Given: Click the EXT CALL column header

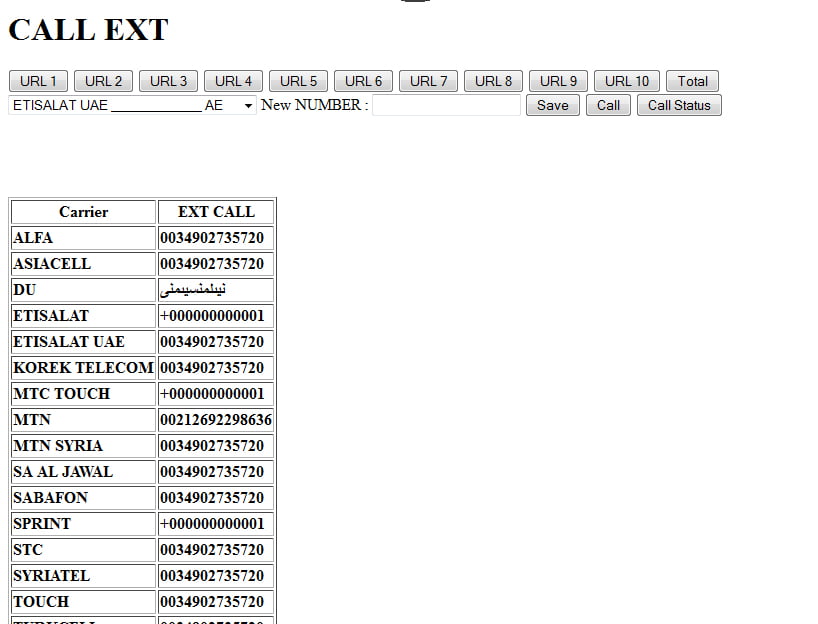Looking at the screenshot, I should point(216,212).
